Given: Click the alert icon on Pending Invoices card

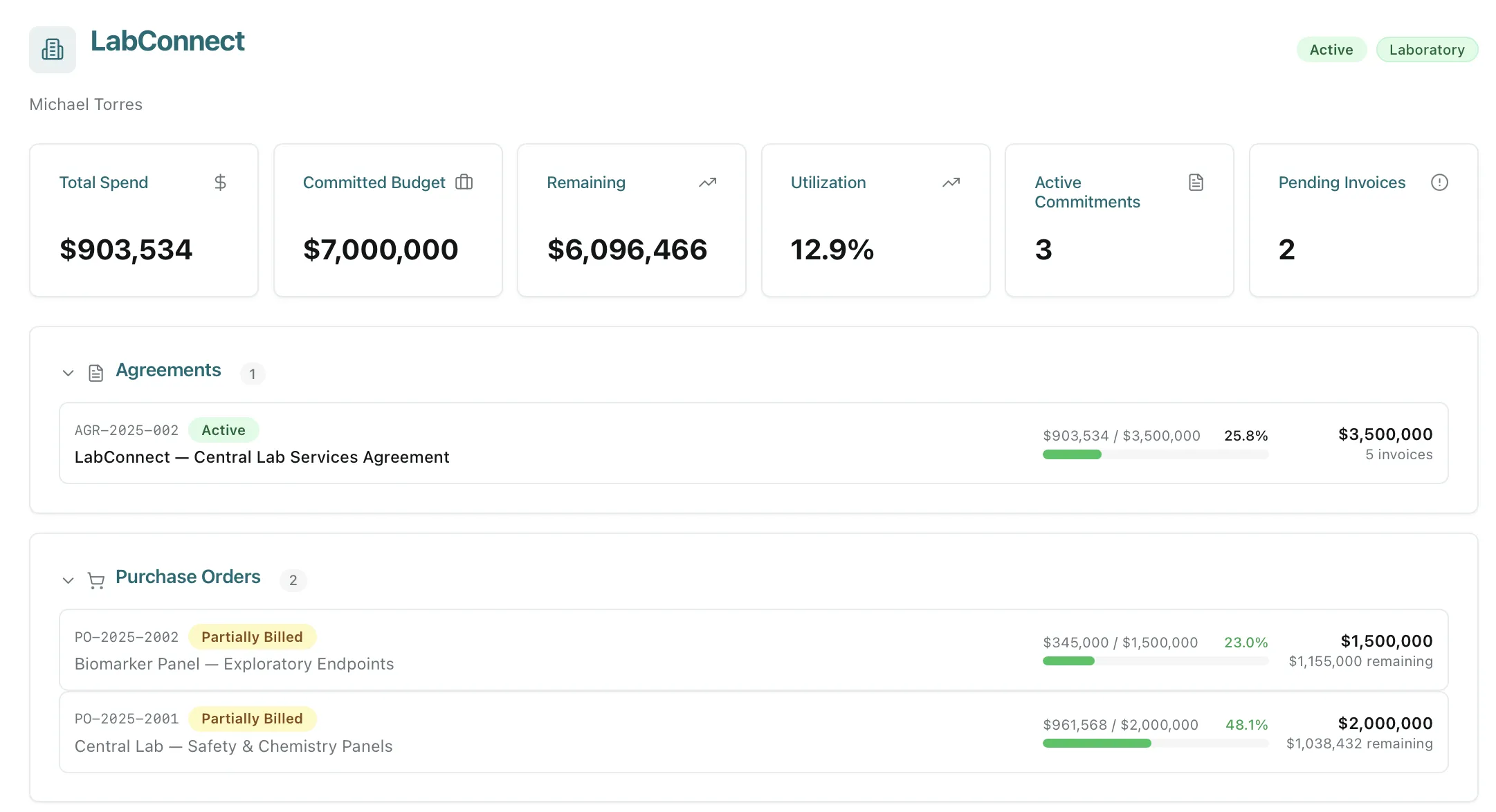Looking at the screenshot, I should [x=1439, y=182].
